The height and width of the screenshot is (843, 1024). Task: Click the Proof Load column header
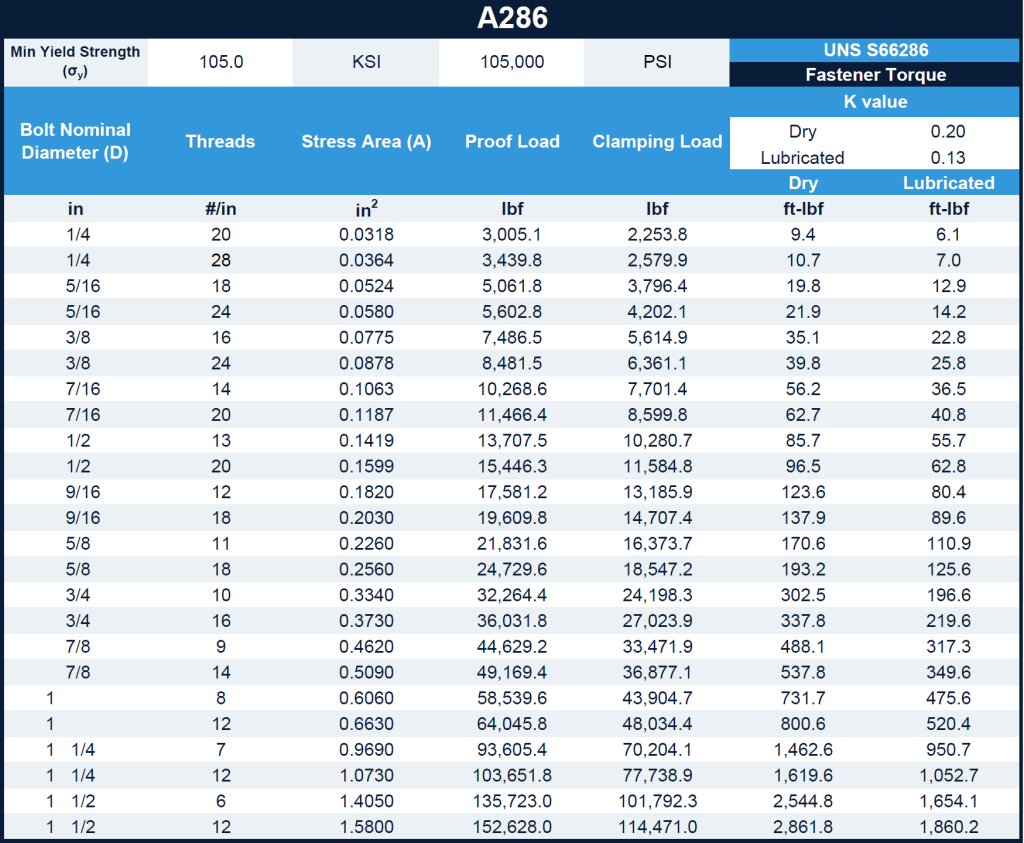512,141
